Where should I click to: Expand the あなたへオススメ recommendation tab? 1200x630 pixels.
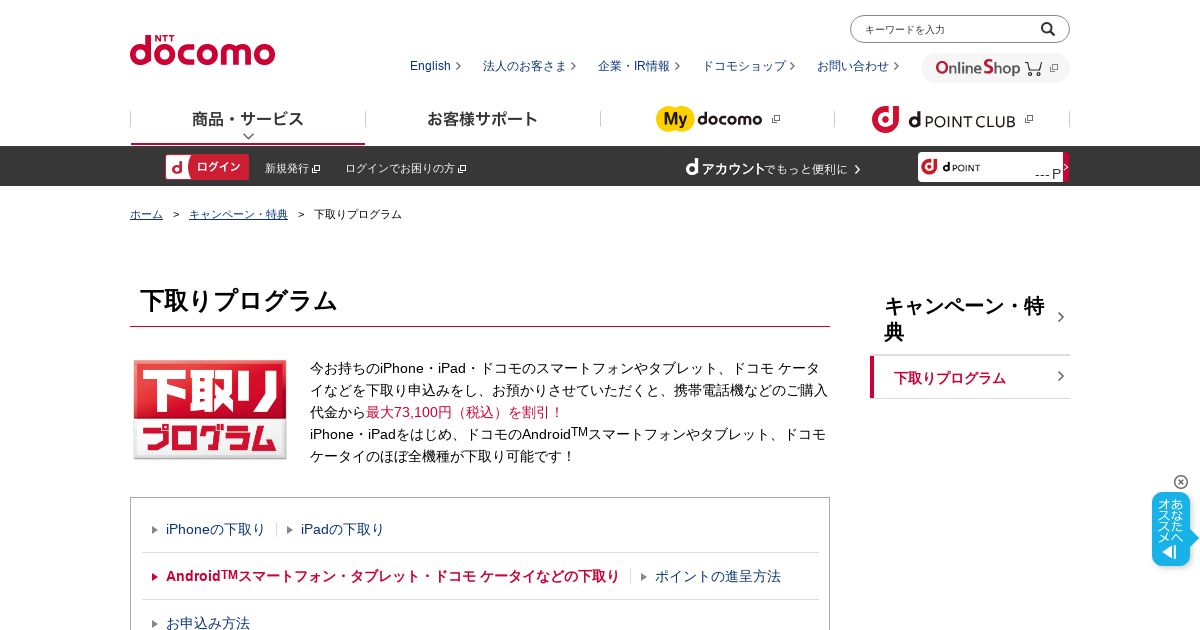[1173, 529]
